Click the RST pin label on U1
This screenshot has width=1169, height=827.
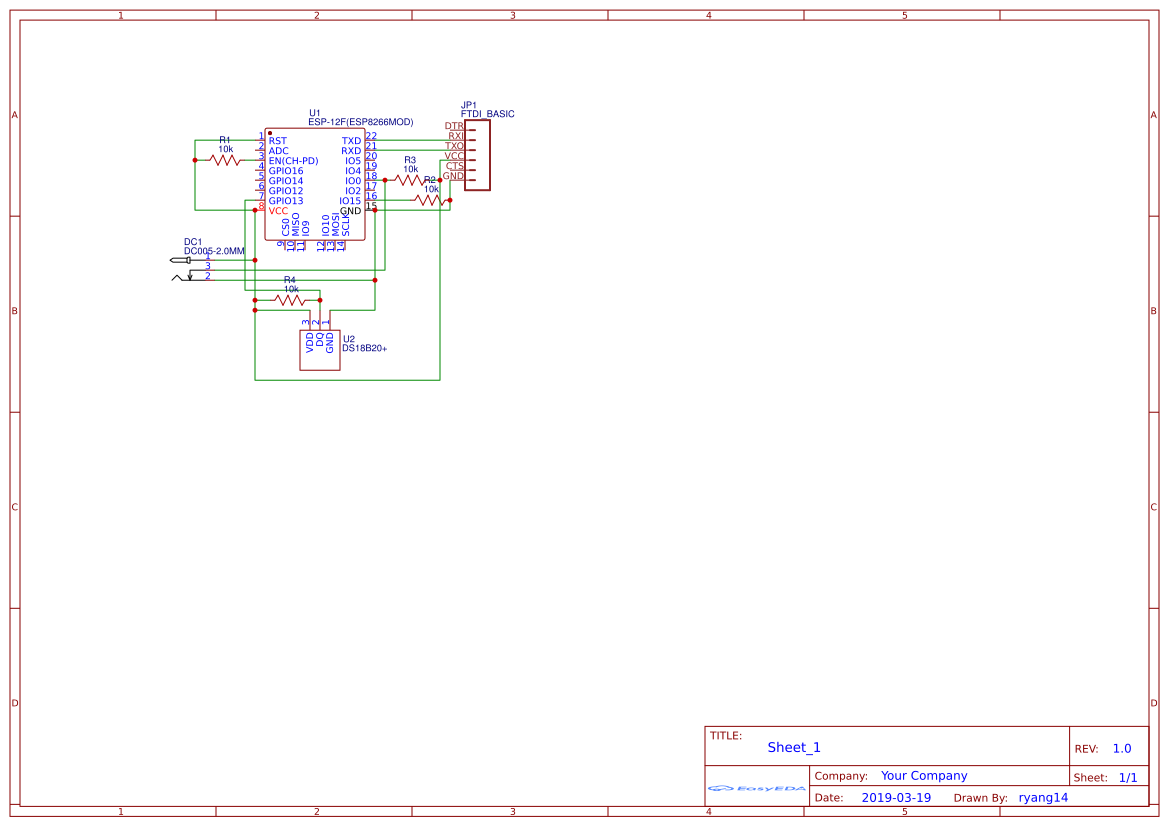278,139
